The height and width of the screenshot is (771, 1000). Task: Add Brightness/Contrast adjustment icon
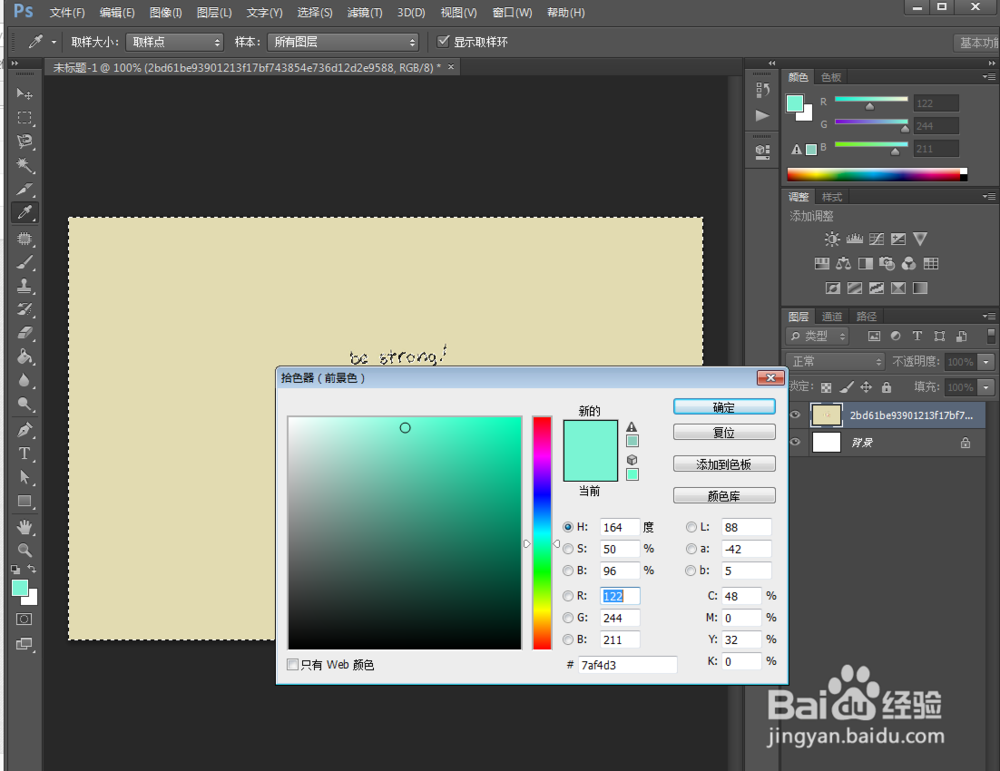832,239
